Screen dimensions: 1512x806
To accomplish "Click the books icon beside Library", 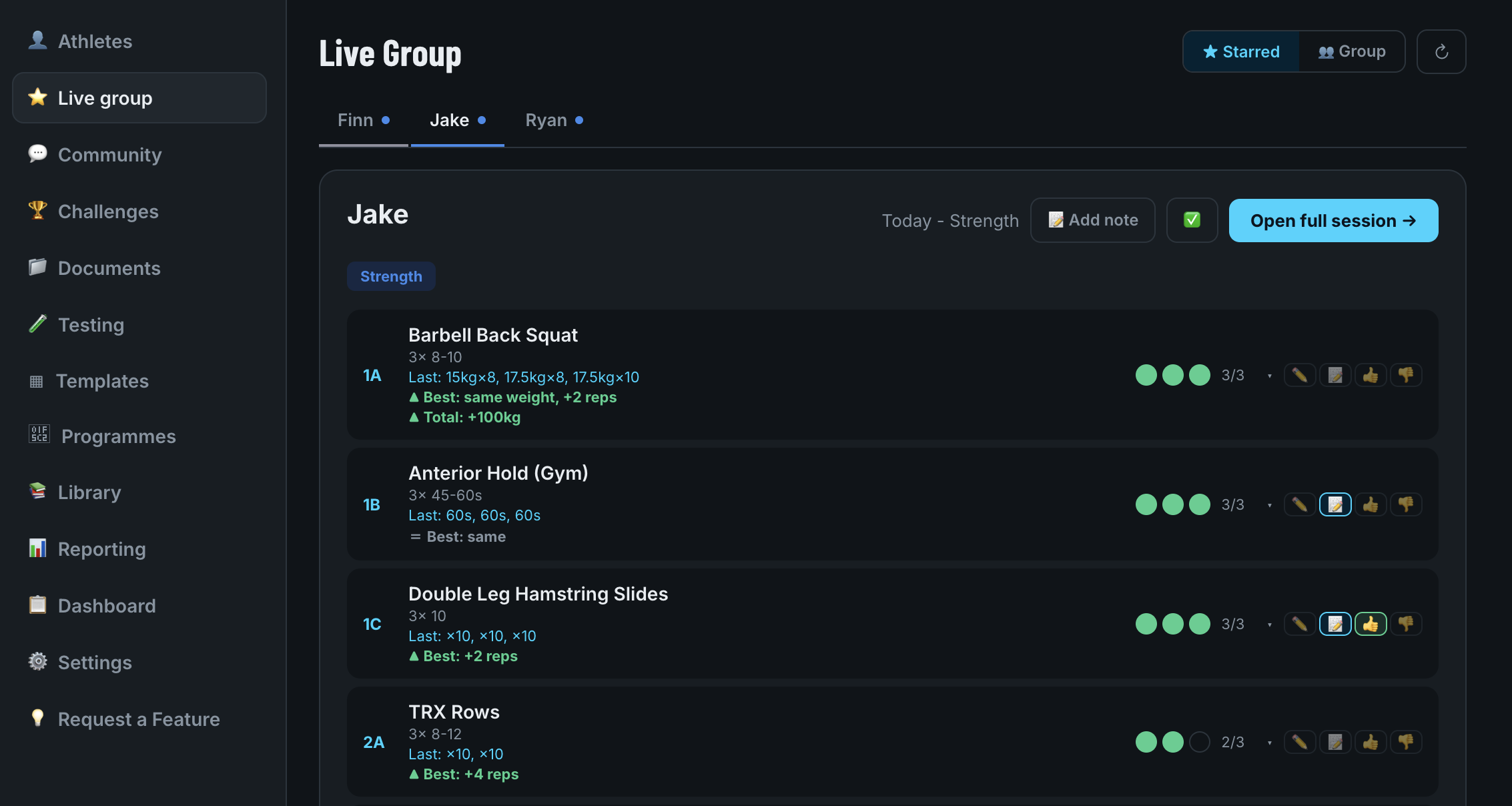I will point(37,491).
